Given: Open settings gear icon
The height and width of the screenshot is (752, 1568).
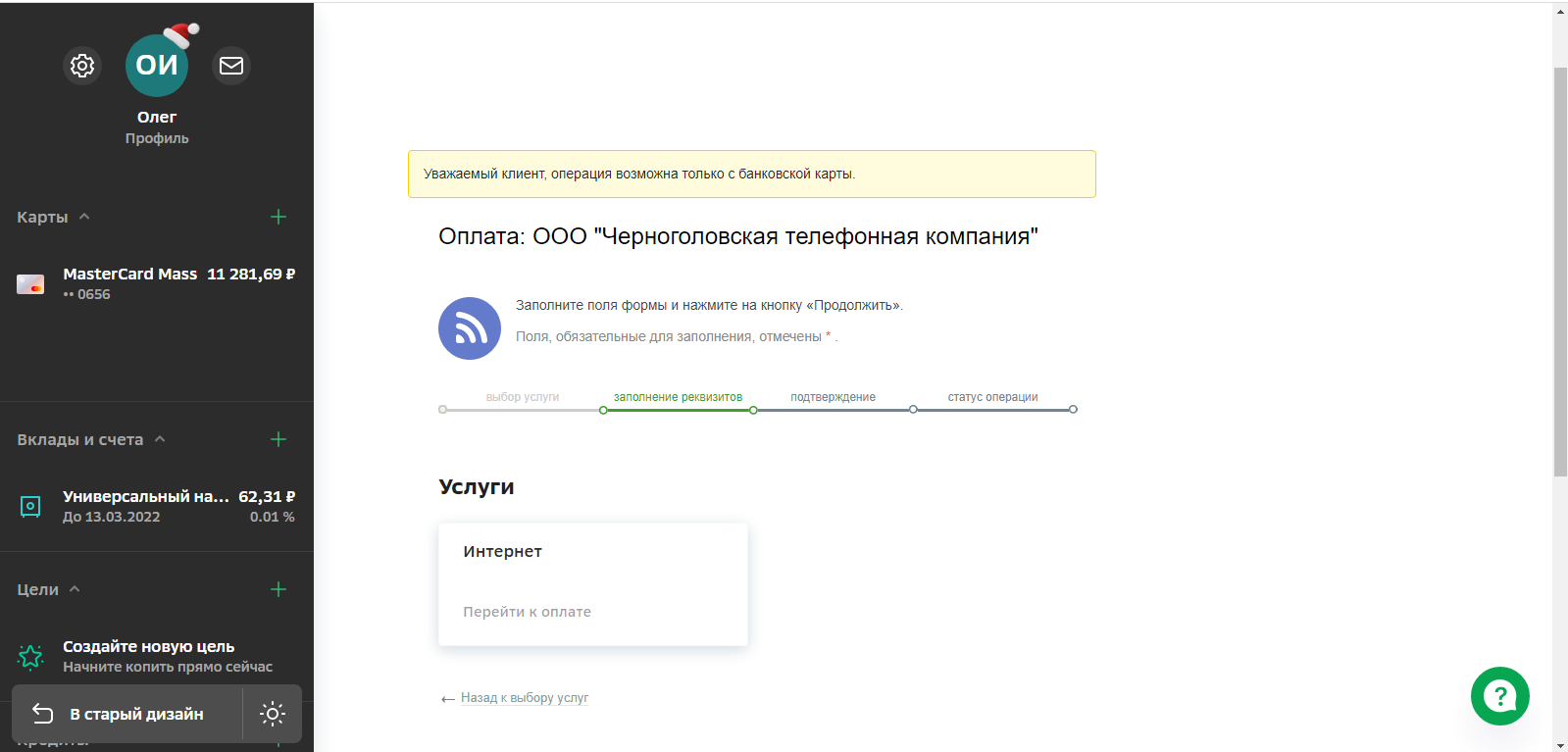Looking at the screenshot, I should coord(82,66).
